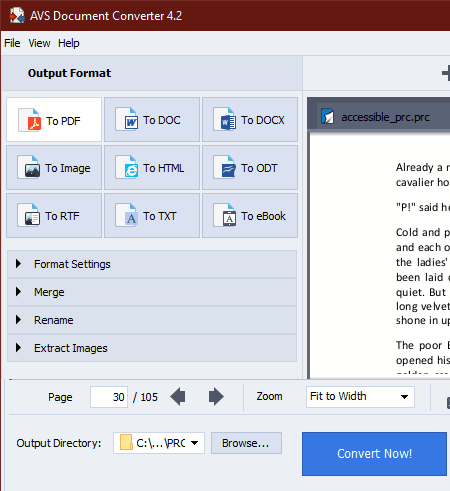Open the Help menu
Image resolution: width=450 pixels, height=491 pixels.
69,43
